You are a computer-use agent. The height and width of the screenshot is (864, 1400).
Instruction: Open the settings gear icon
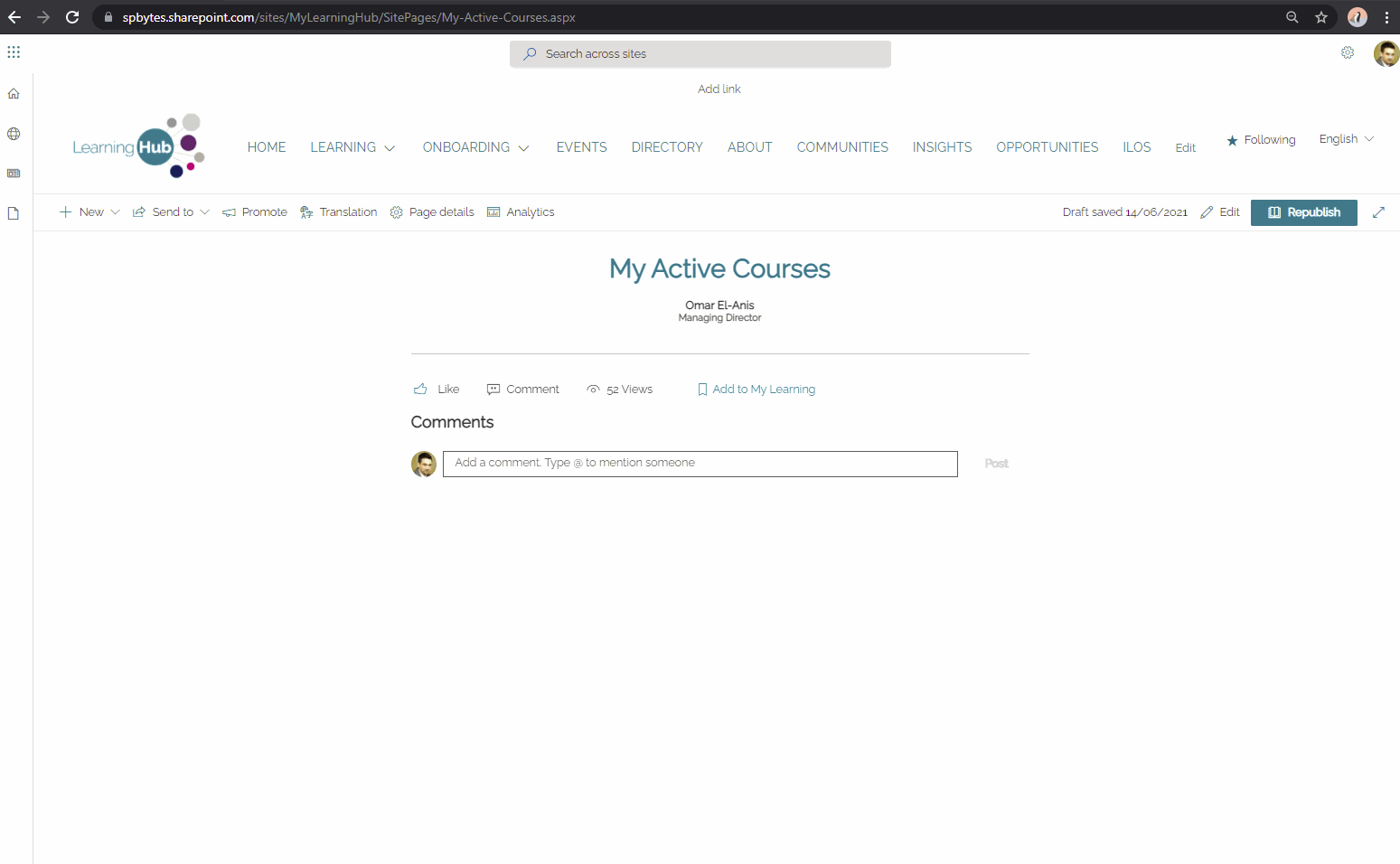1348,52
